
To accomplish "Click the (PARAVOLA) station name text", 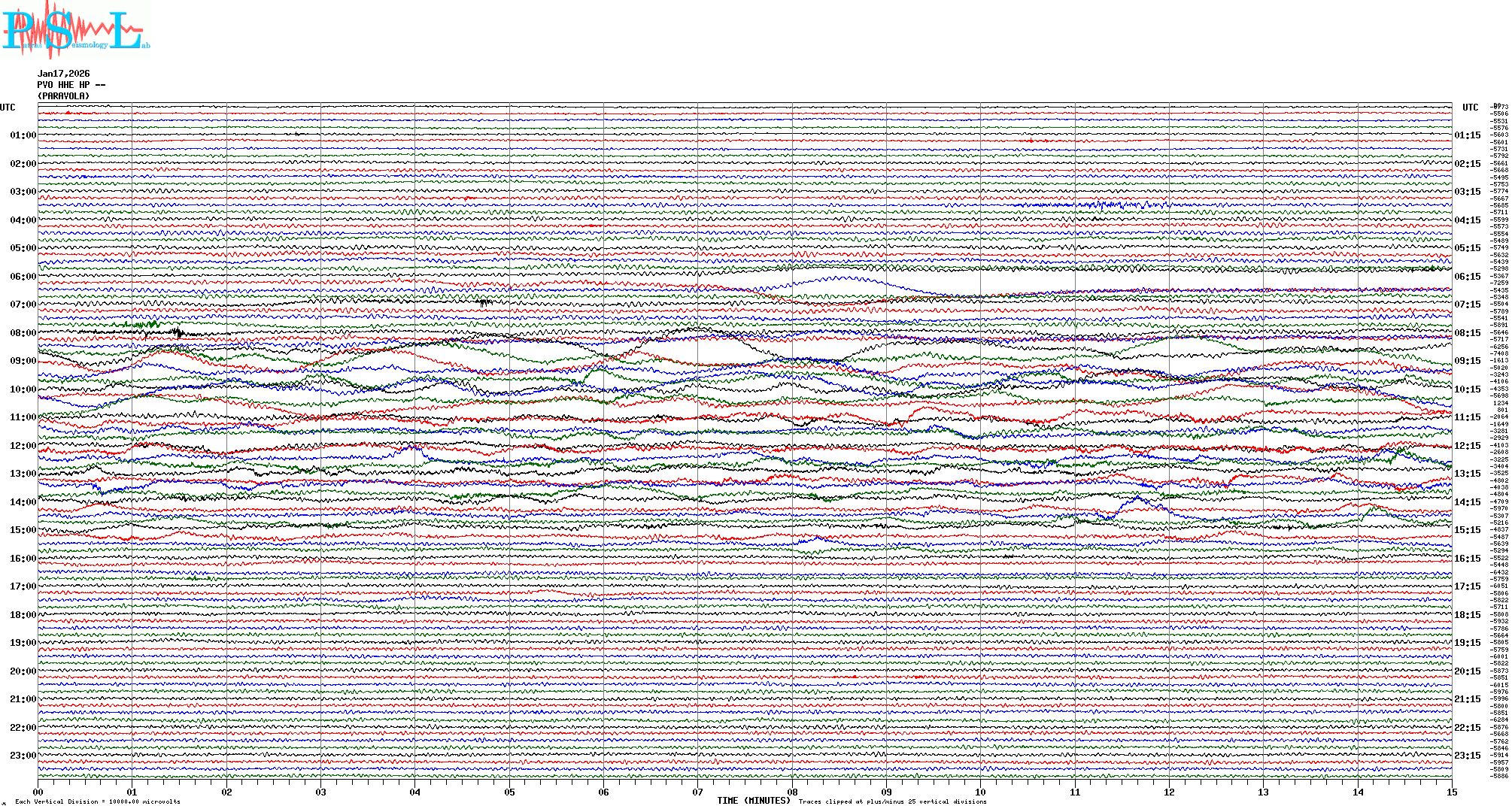I will (x=64, y=96).
